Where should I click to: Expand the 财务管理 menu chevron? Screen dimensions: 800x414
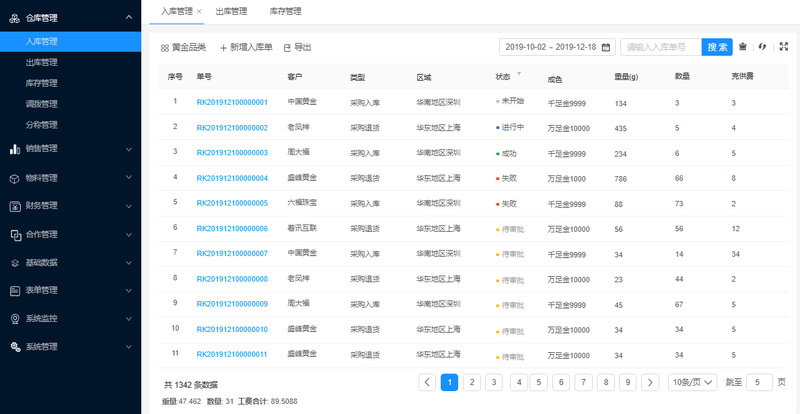129,206
